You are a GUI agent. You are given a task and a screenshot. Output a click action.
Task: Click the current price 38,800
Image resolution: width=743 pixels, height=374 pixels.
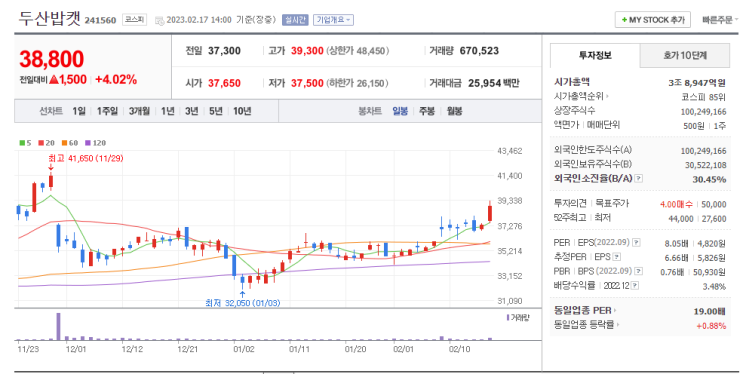point(52,59)
